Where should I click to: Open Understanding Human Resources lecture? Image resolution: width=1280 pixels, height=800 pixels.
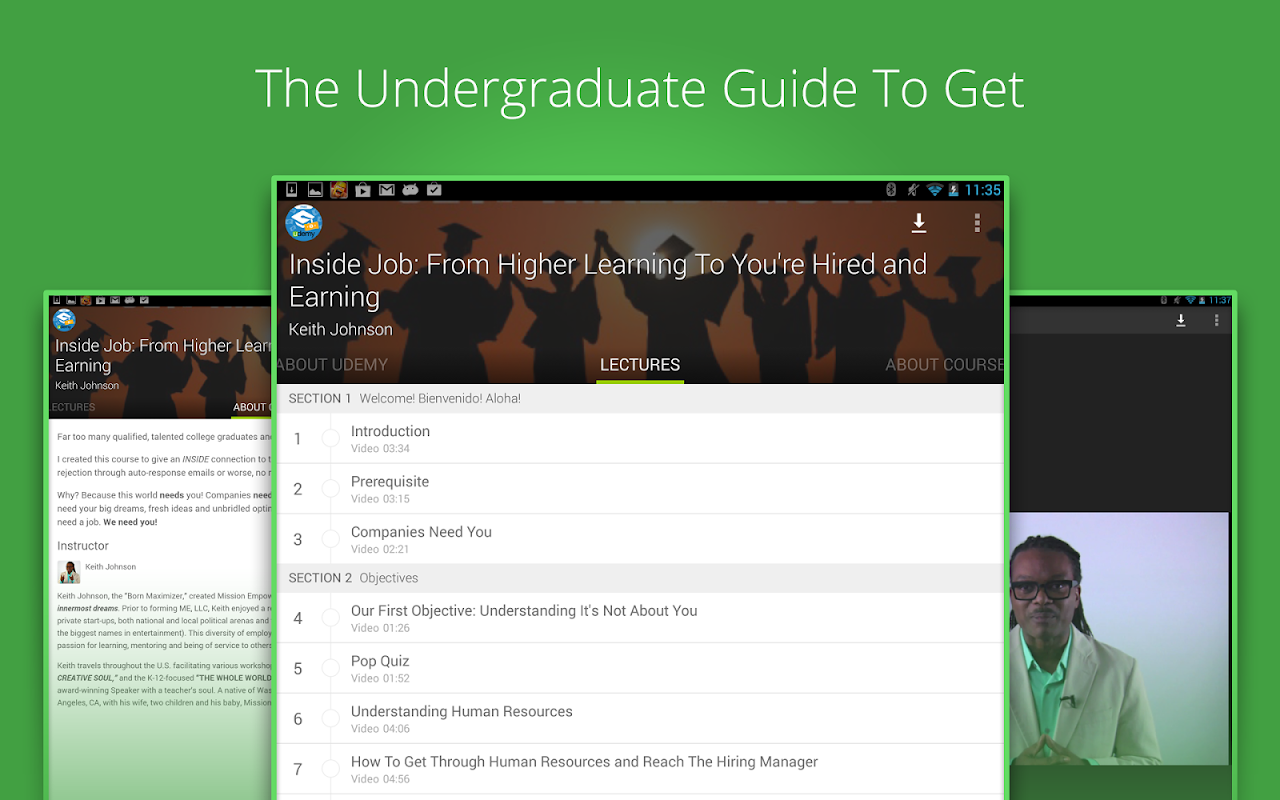[x=640, y=718]
